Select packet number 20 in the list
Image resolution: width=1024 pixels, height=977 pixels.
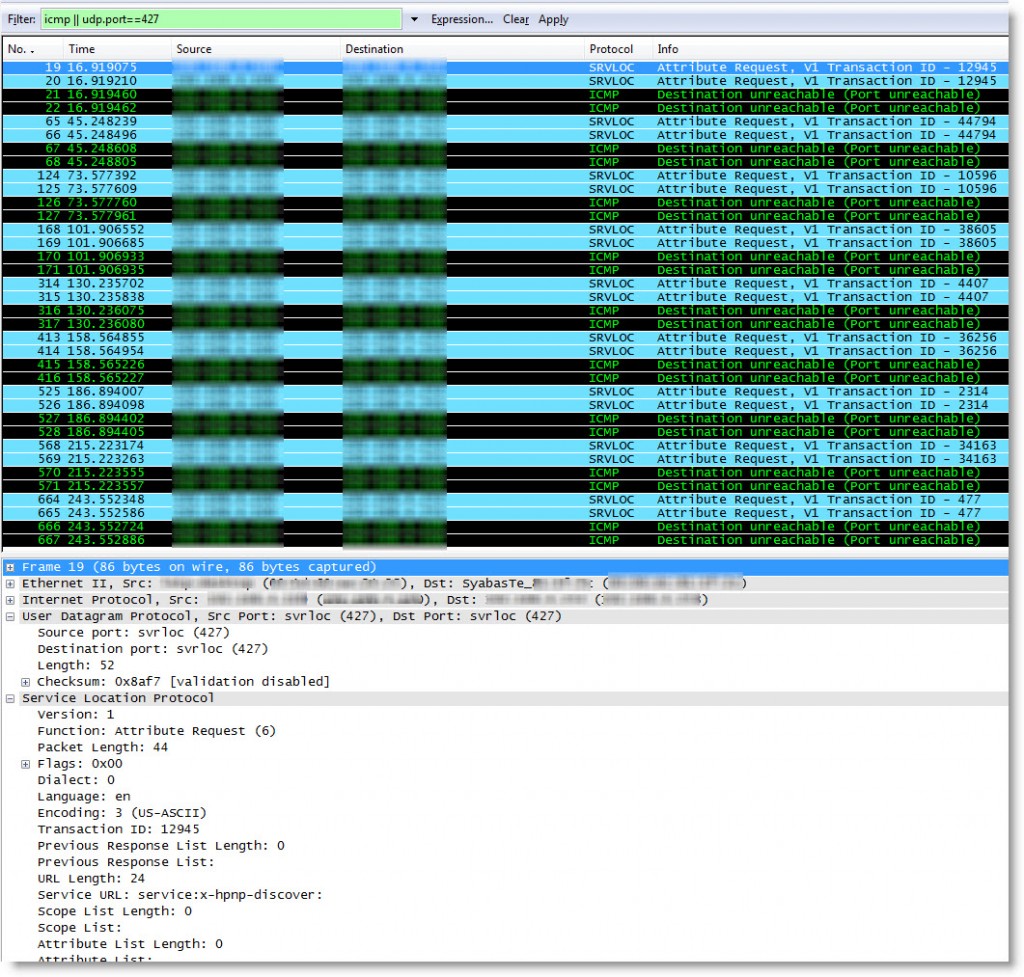pos(505,81)
